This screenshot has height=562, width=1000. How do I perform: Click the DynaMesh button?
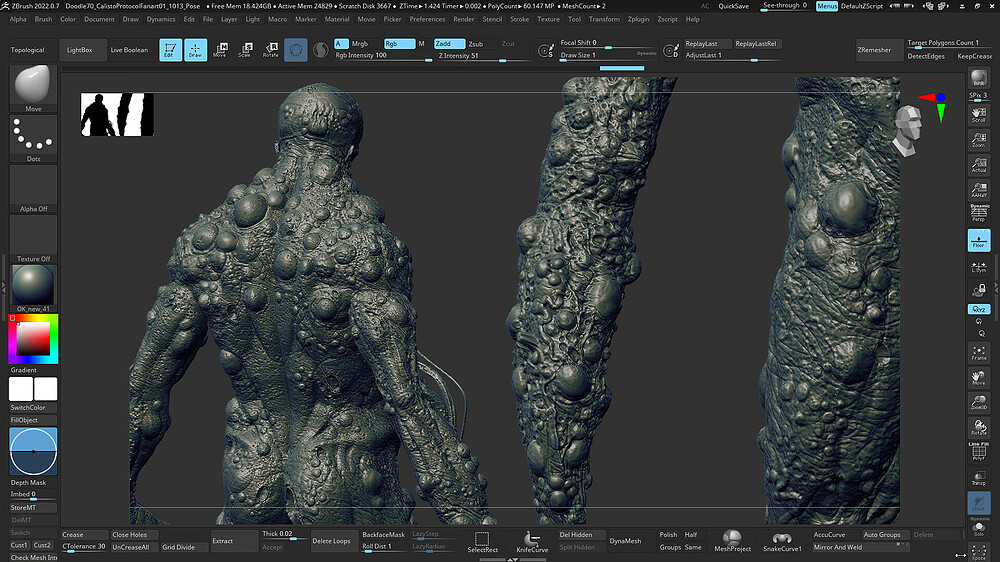[625, 541]
